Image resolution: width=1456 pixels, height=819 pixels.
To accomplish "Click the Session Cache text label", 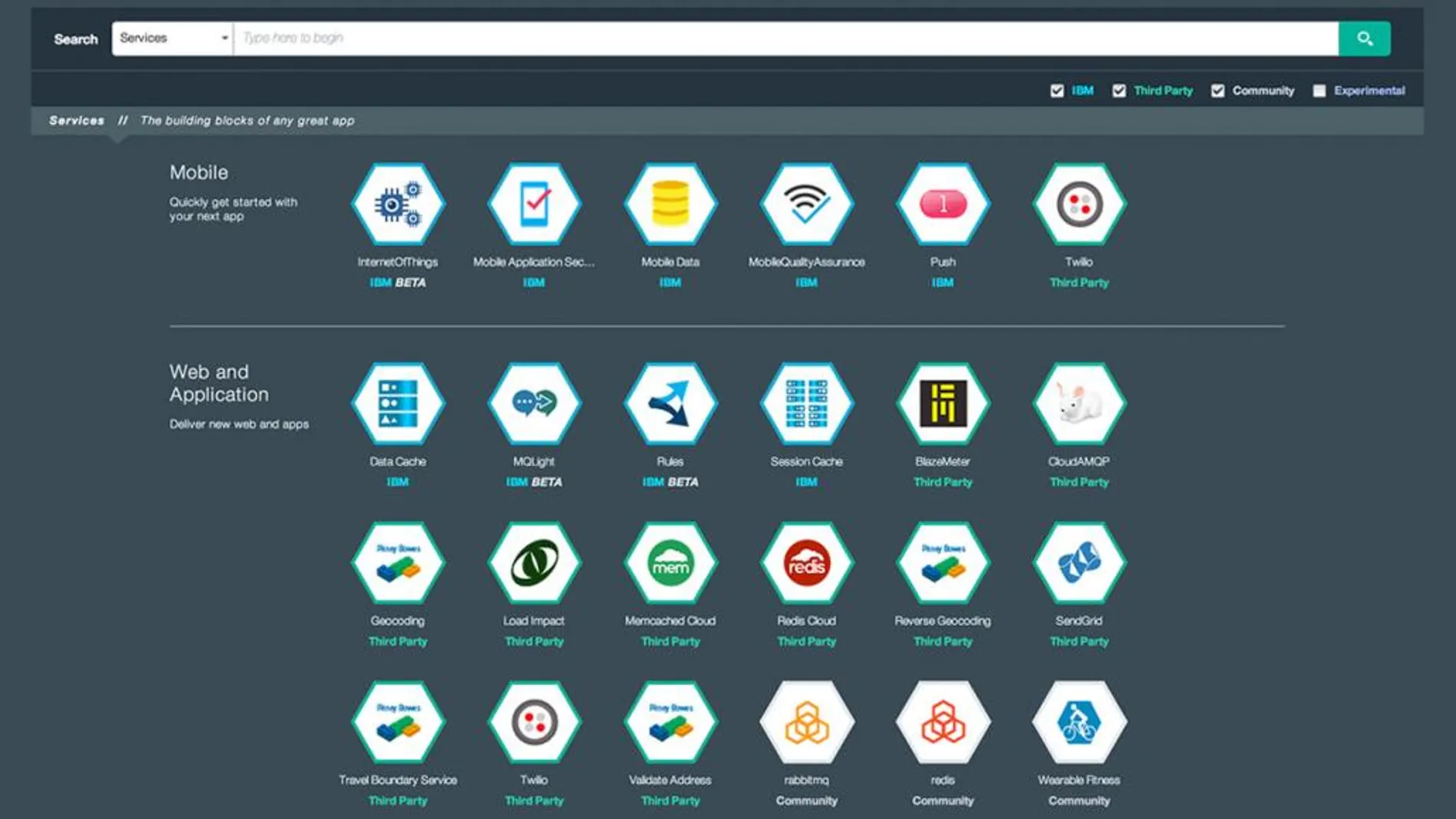I will click(806, 461).
